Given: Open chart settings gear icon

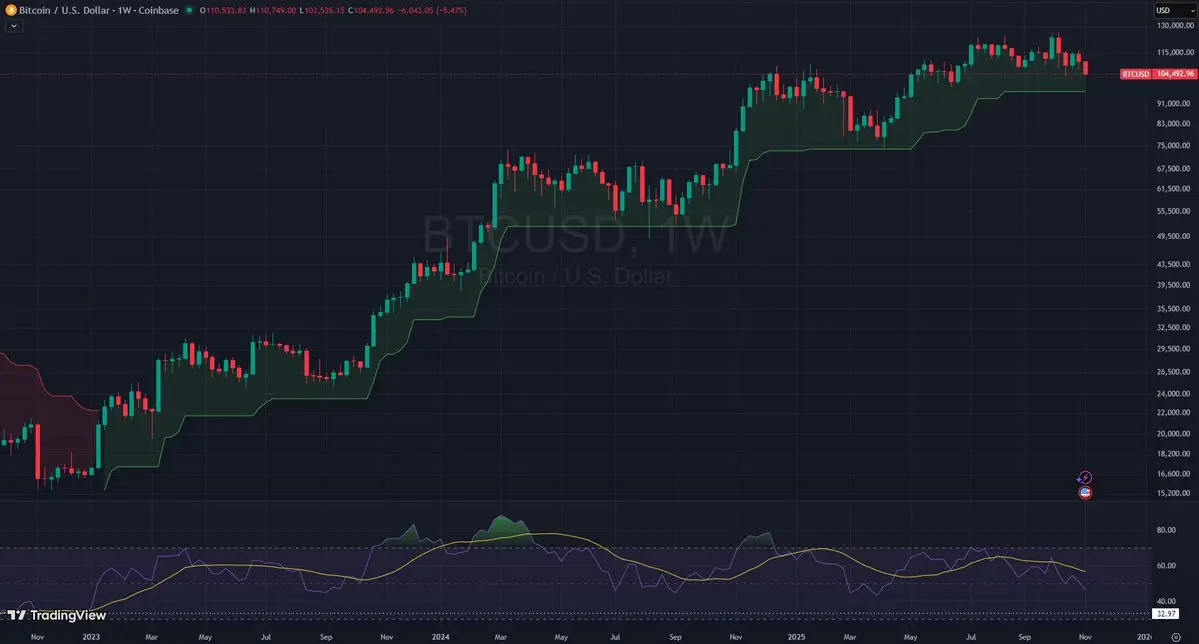Looking at the screenshot, I should [1176, 636].
